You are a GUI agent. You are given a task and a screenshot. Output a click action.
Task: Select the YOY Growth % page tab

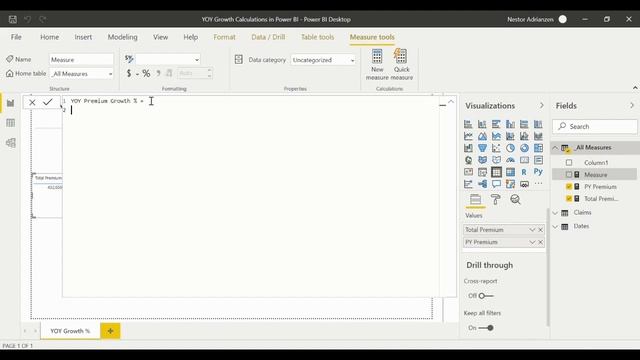70,331
